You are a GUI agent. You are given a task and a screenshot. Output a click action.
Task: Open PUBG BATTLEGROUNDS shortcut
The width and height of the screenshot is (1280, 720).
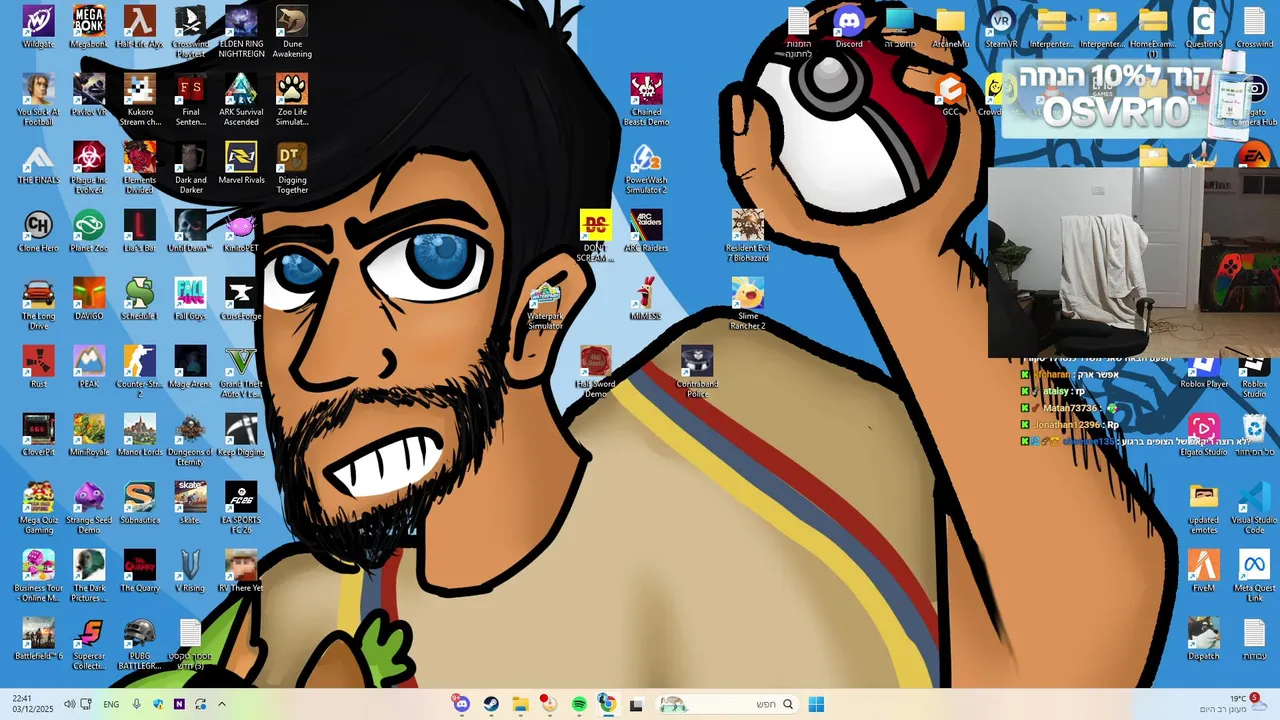pos(140,644)
